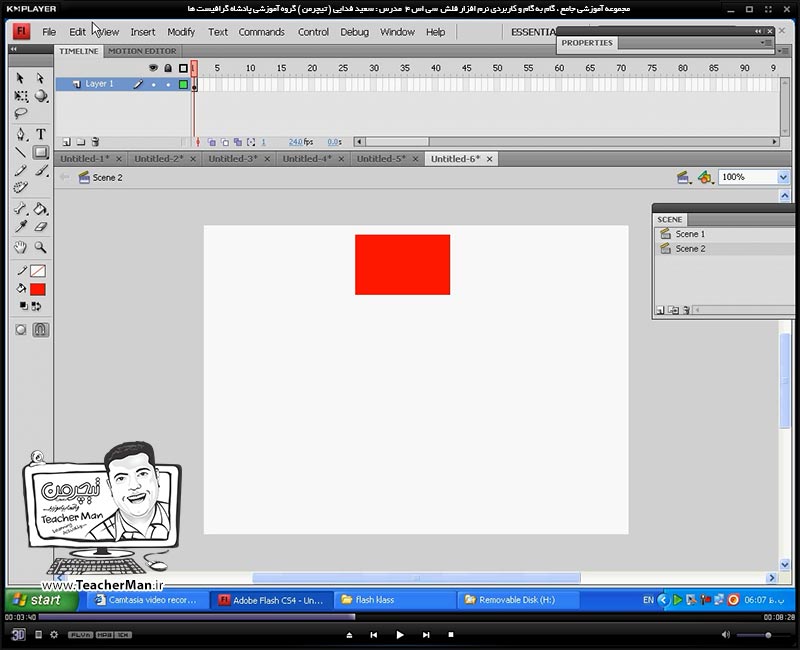The width and height of the screenshot is (800, 650).
Task: Select the Pencil tool
Action: [x=20, y=170]
